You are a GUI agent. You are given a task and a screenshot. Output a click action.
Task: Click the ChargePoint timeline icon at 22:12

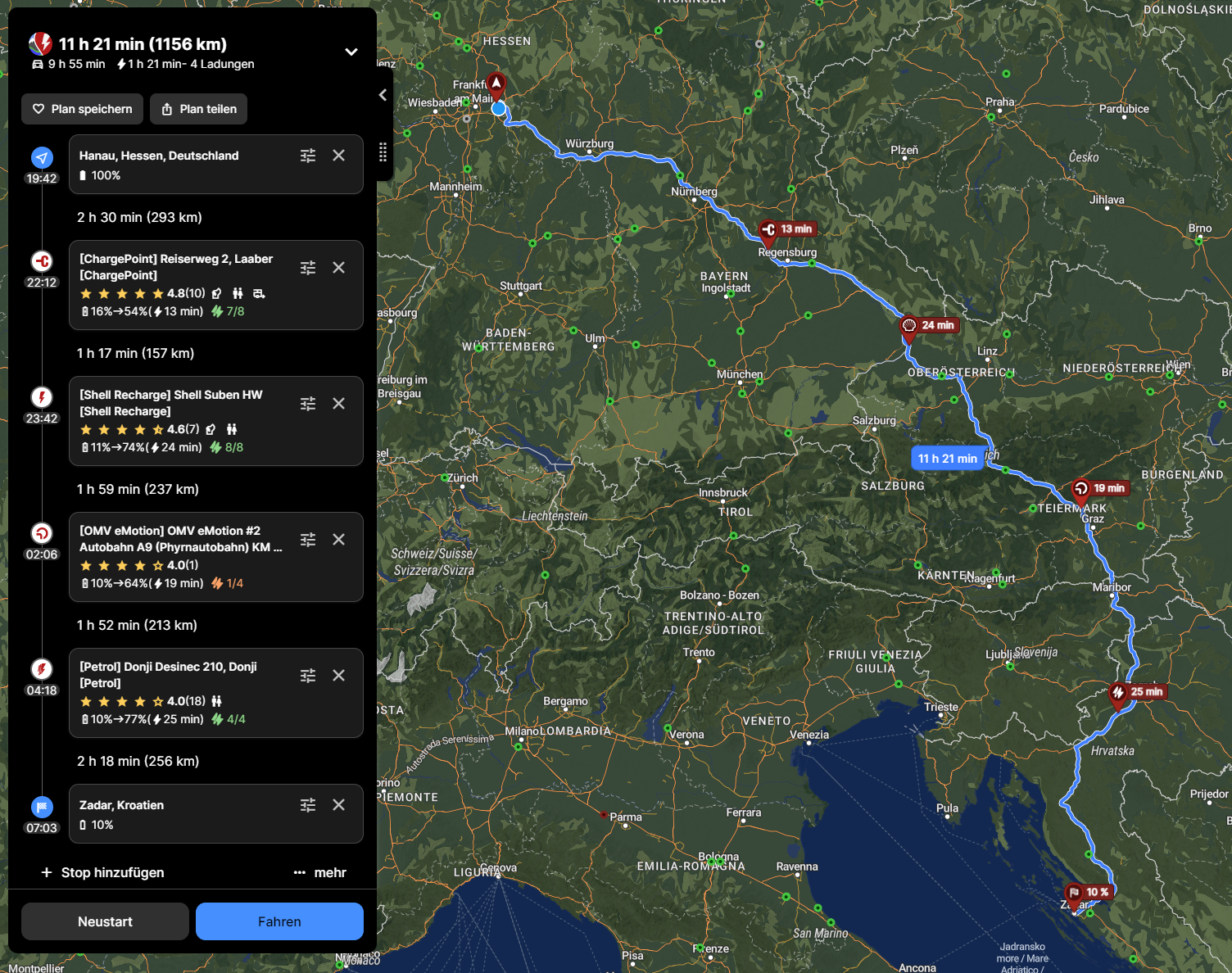(x=42, y=261)
